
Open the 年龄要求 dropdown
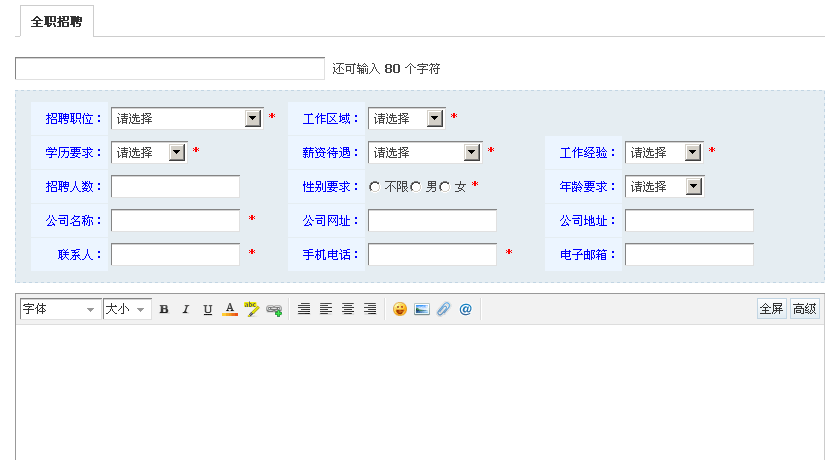click(664, 186)
